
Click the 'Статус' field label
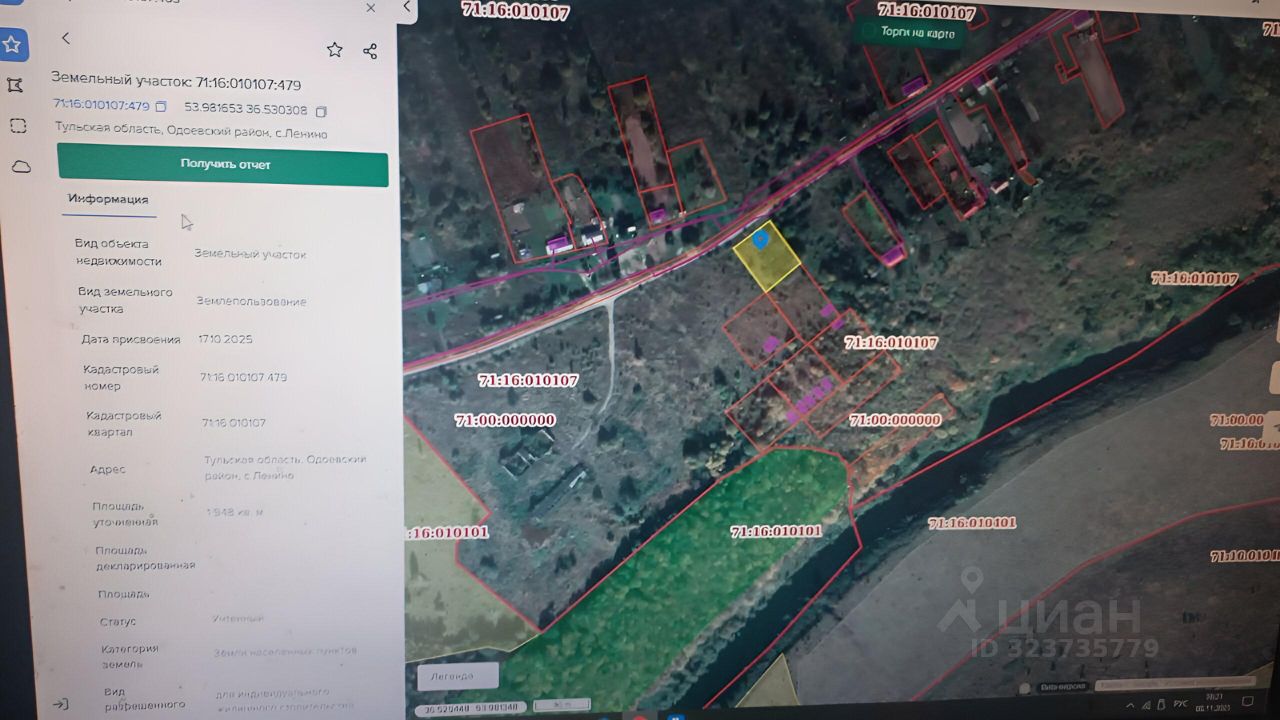pos(118,621)
